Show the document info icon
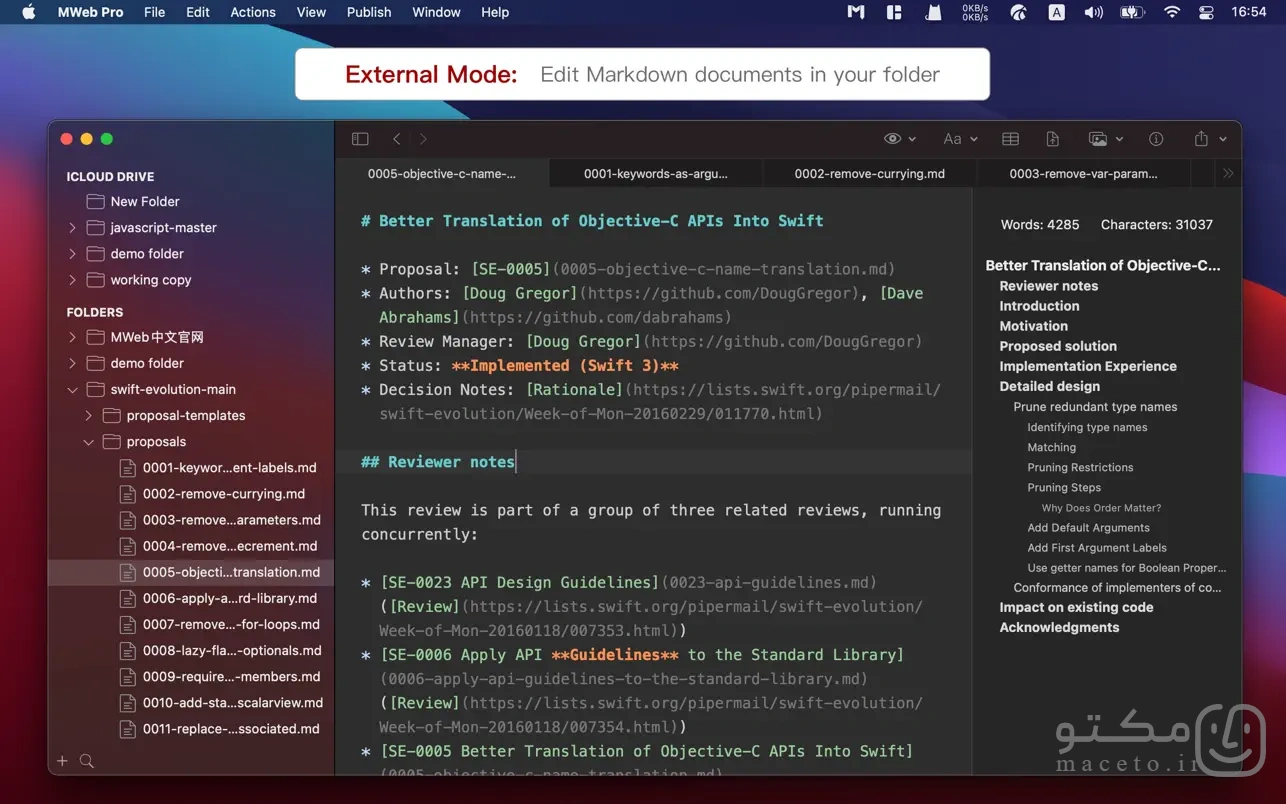 pyautogui.click(x=1156, y=139)
